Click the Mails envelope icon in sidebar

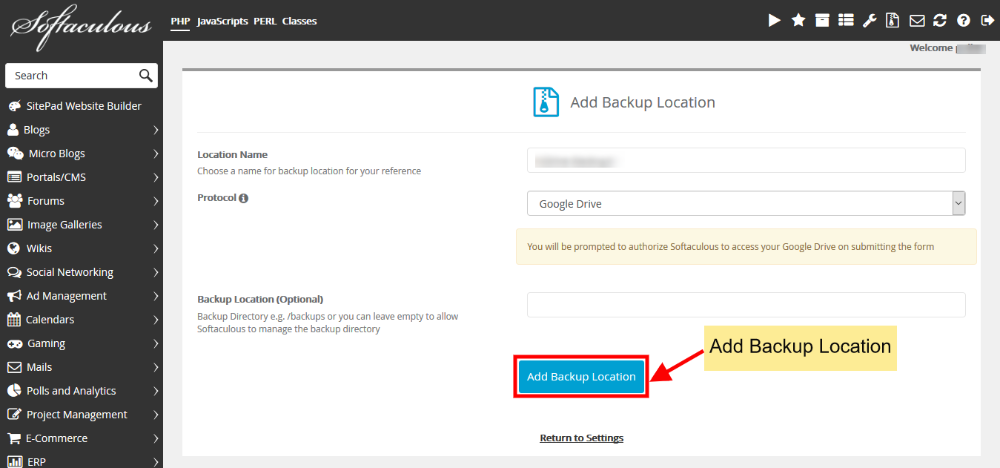(x=14, y=367)
